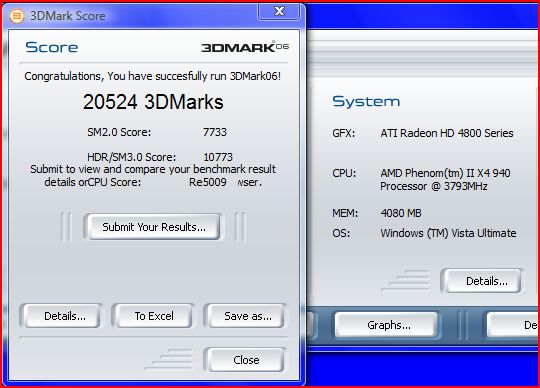Viewport: 540px width, 388px height.
Task: Click the CPU Score value 5009
Action: pyautogui.click(x=214, y=182)
